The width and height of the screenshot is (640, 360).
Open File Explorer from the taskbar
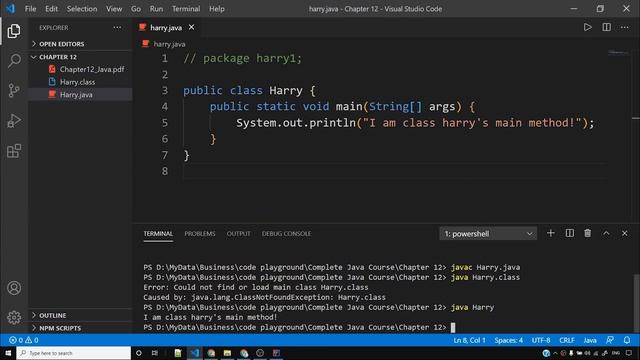(x=227, y=353)
